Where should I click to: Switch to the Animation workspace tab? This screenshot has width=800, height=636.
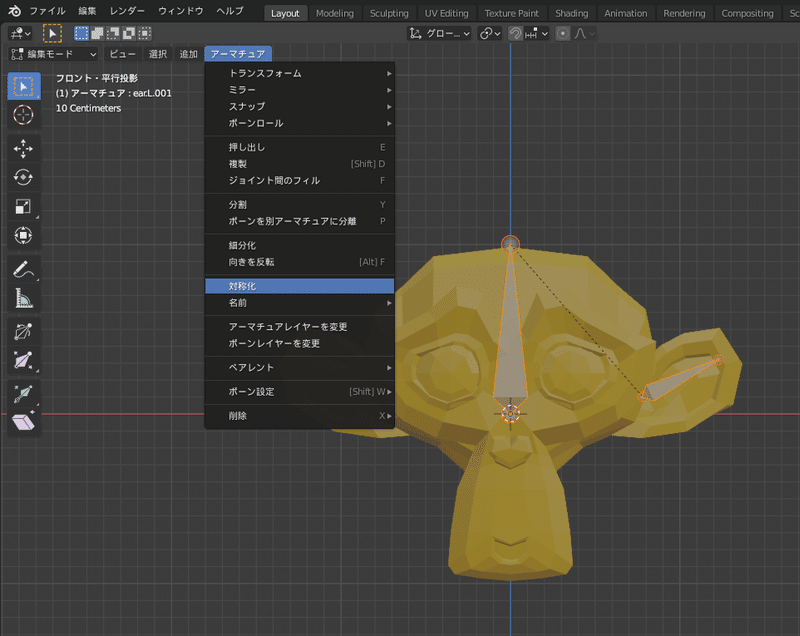(x=626, y=13)
